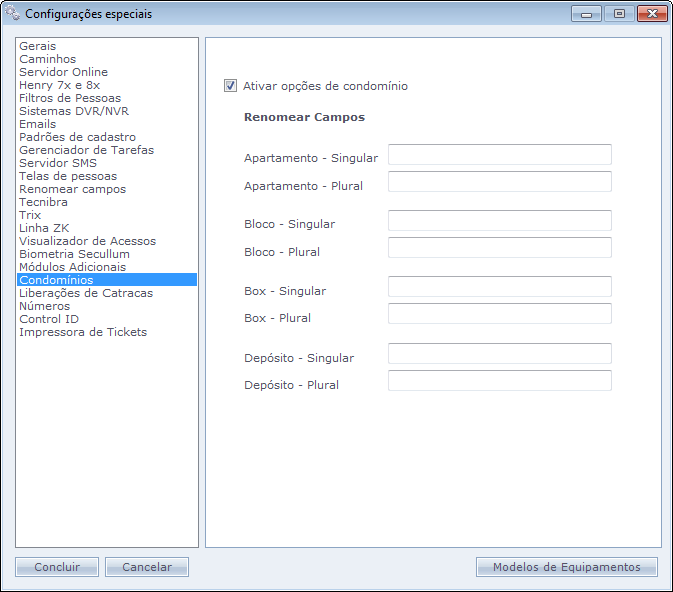
Task: Open Modelos de Equipamentos
Action: (x=566, y=567)
